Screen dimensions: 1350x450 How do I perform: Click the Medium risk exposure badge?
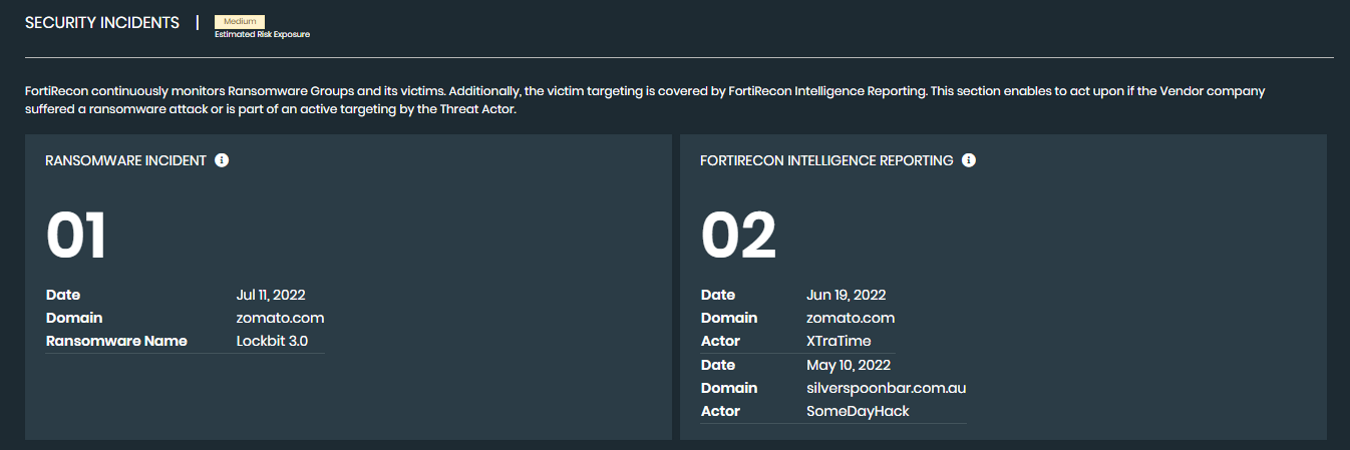click(239, 21)
